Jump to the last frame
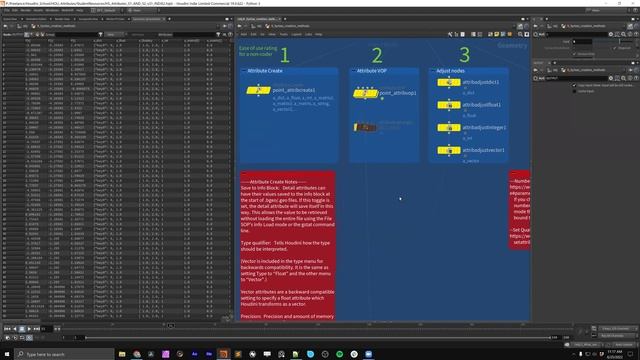The width and height of the screenshot is (640, 360). click(37, 329)
